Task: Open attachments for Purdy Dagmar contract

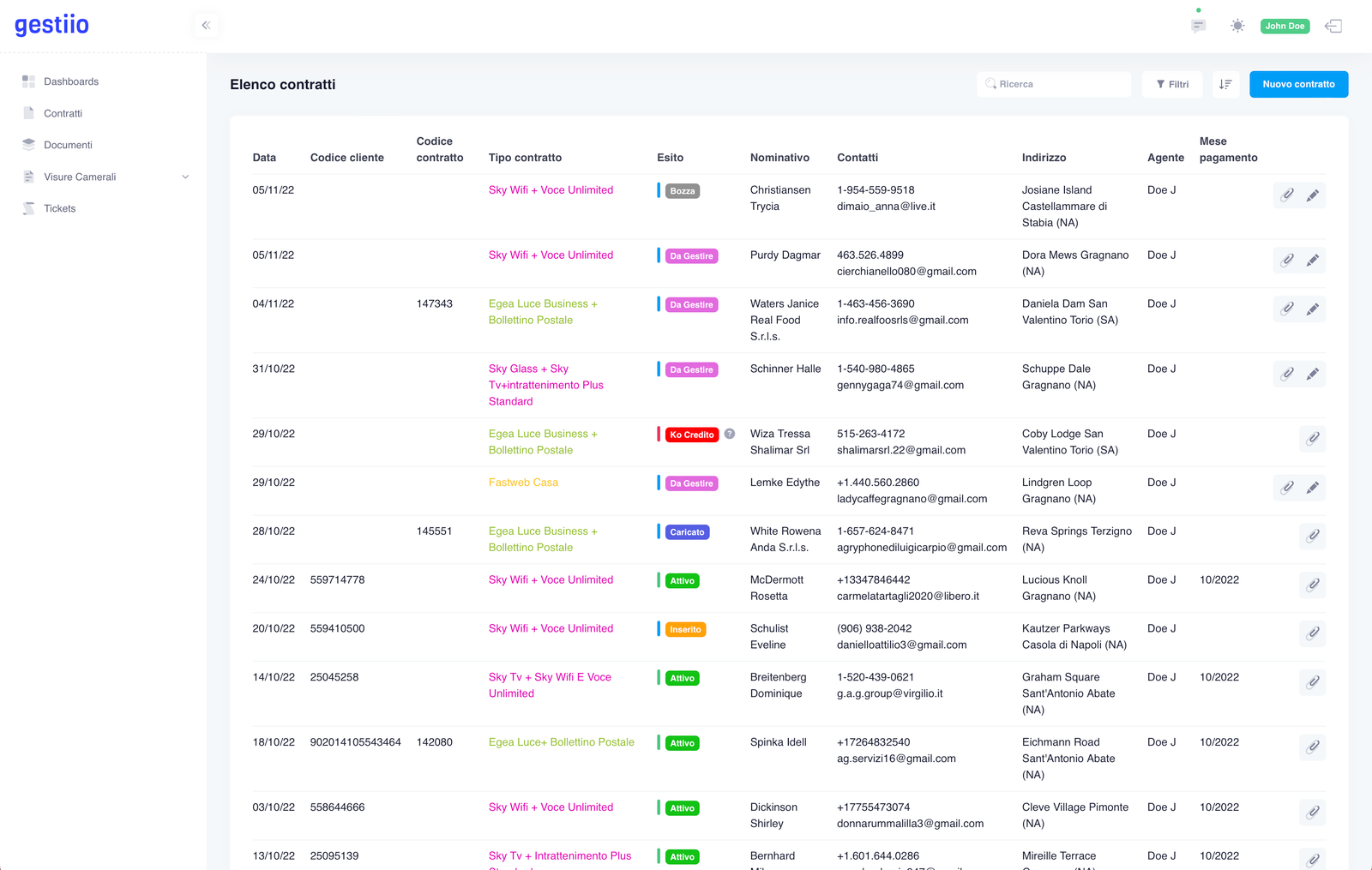Action: (1287, 261)
